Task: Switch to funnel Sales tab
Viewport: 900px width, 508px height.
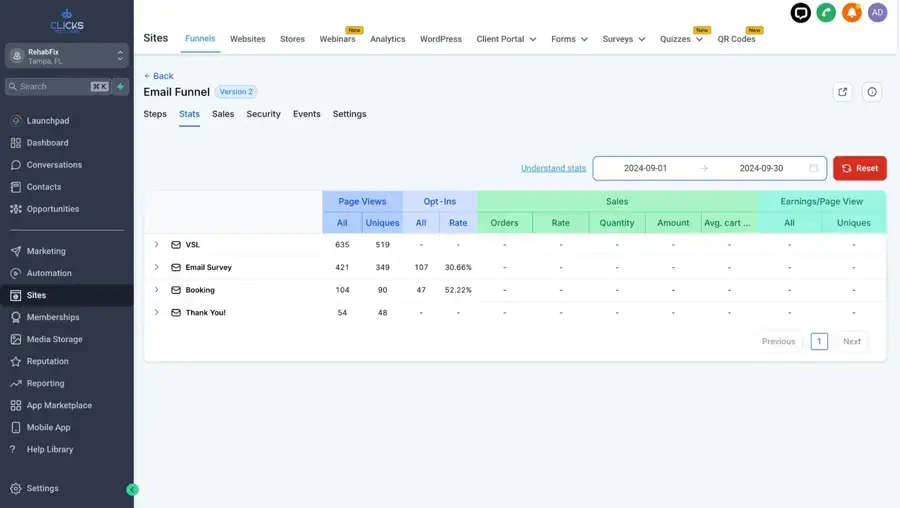Action: point(223,114)
